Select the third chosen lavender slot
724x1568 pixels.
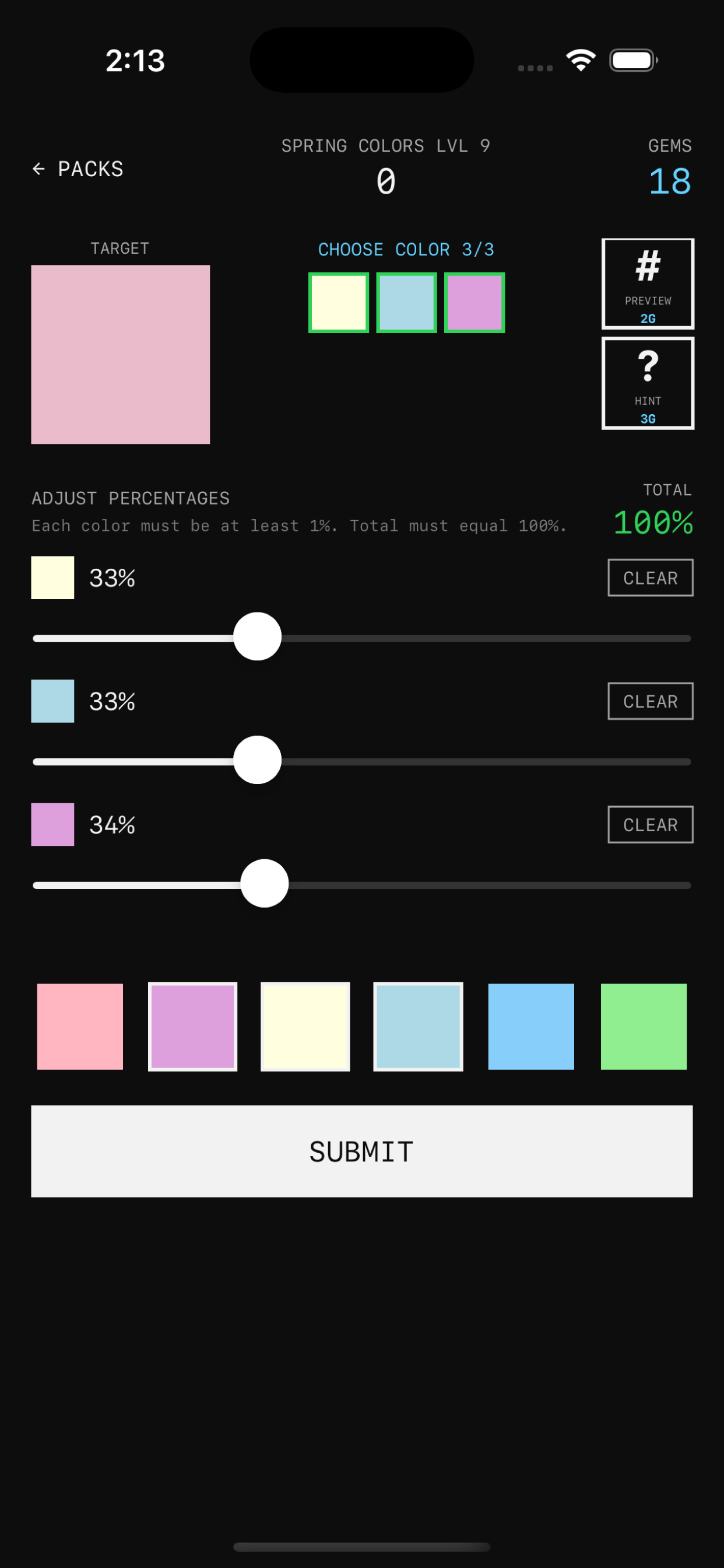click(474, 302)
